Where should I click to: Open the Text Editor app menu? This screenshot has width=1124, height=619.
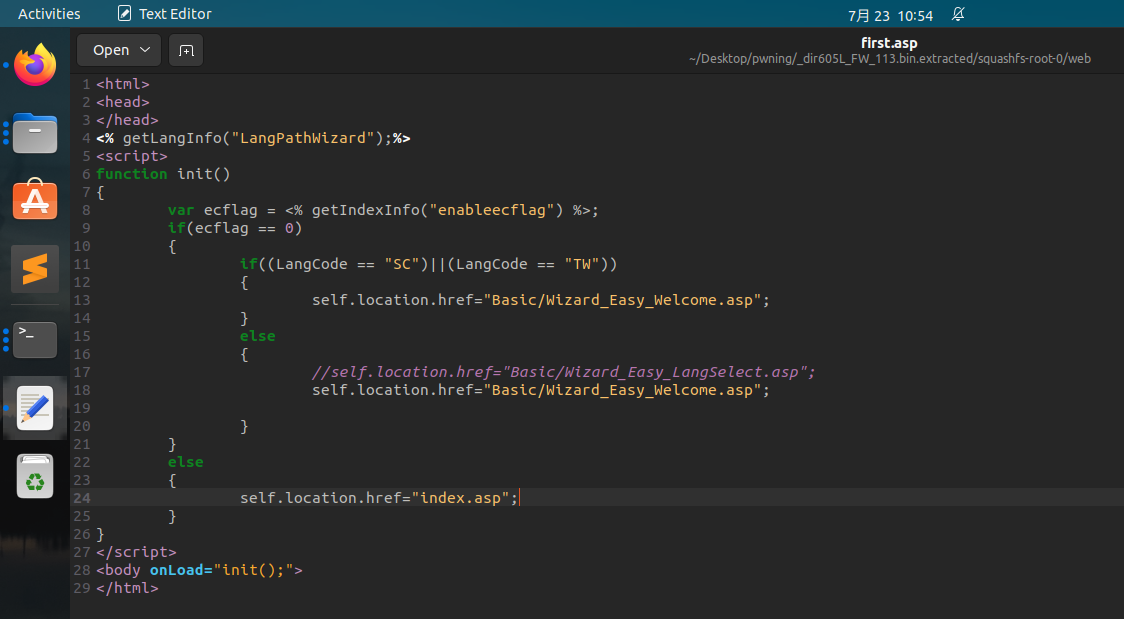pos(165,14)
